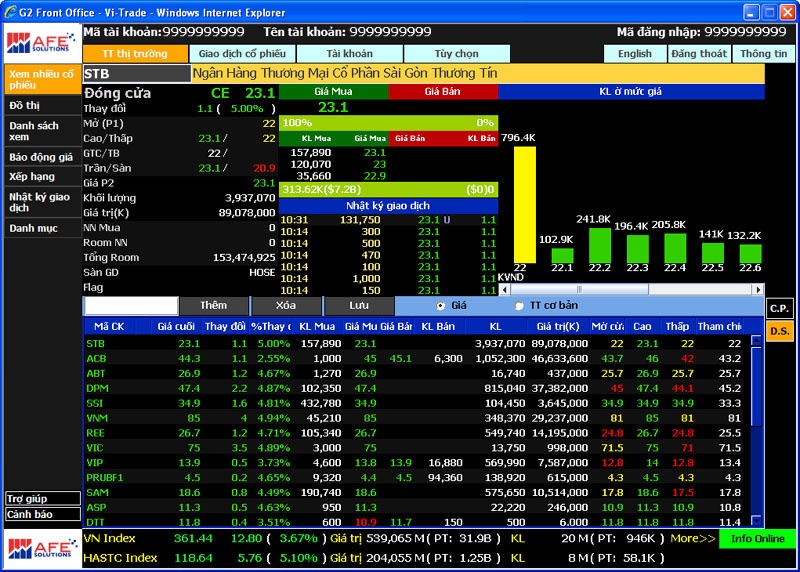The width and height of the screenshot is (800, 572).
Task: Select the ASP stock row
Action: pos(416,507)
